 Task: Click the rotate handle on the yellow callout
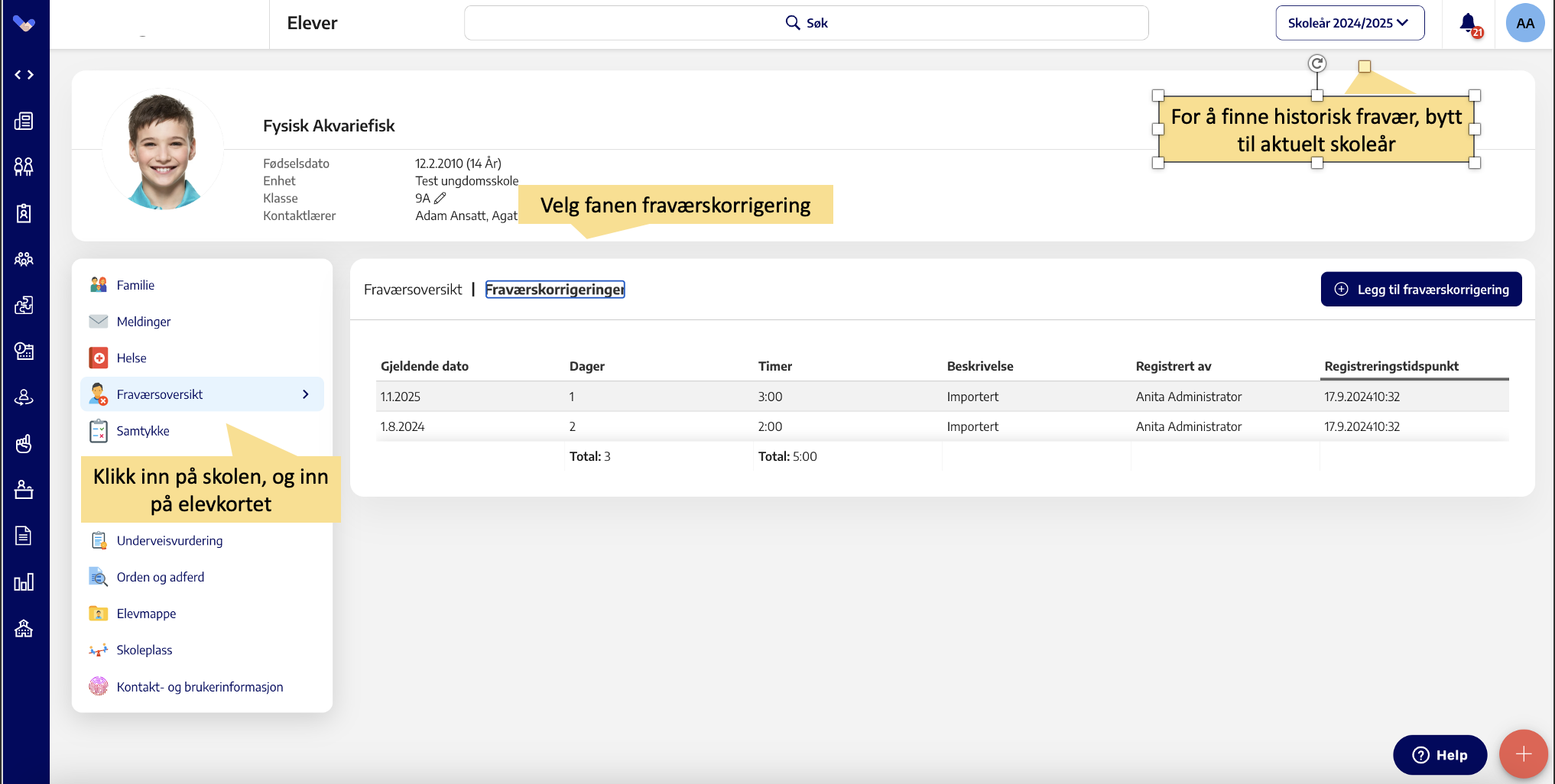[1316, 63]
